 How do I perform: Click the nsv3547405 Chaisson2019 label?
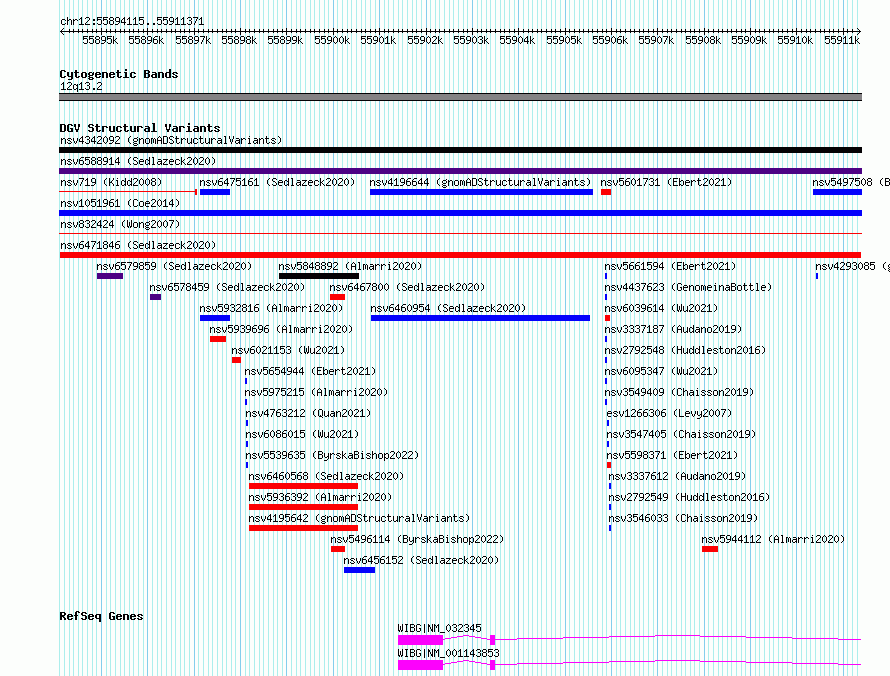pyautogui.click(x=681, y=434)
